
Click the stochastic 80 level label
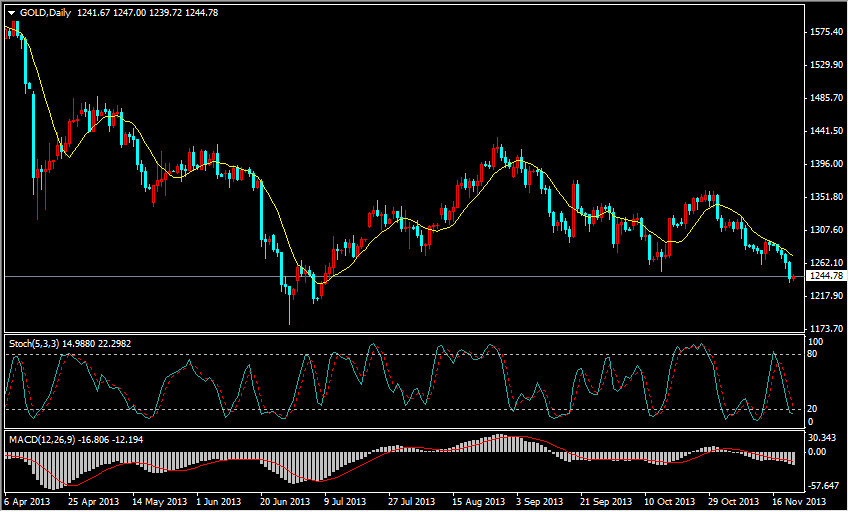pos(813,354)
